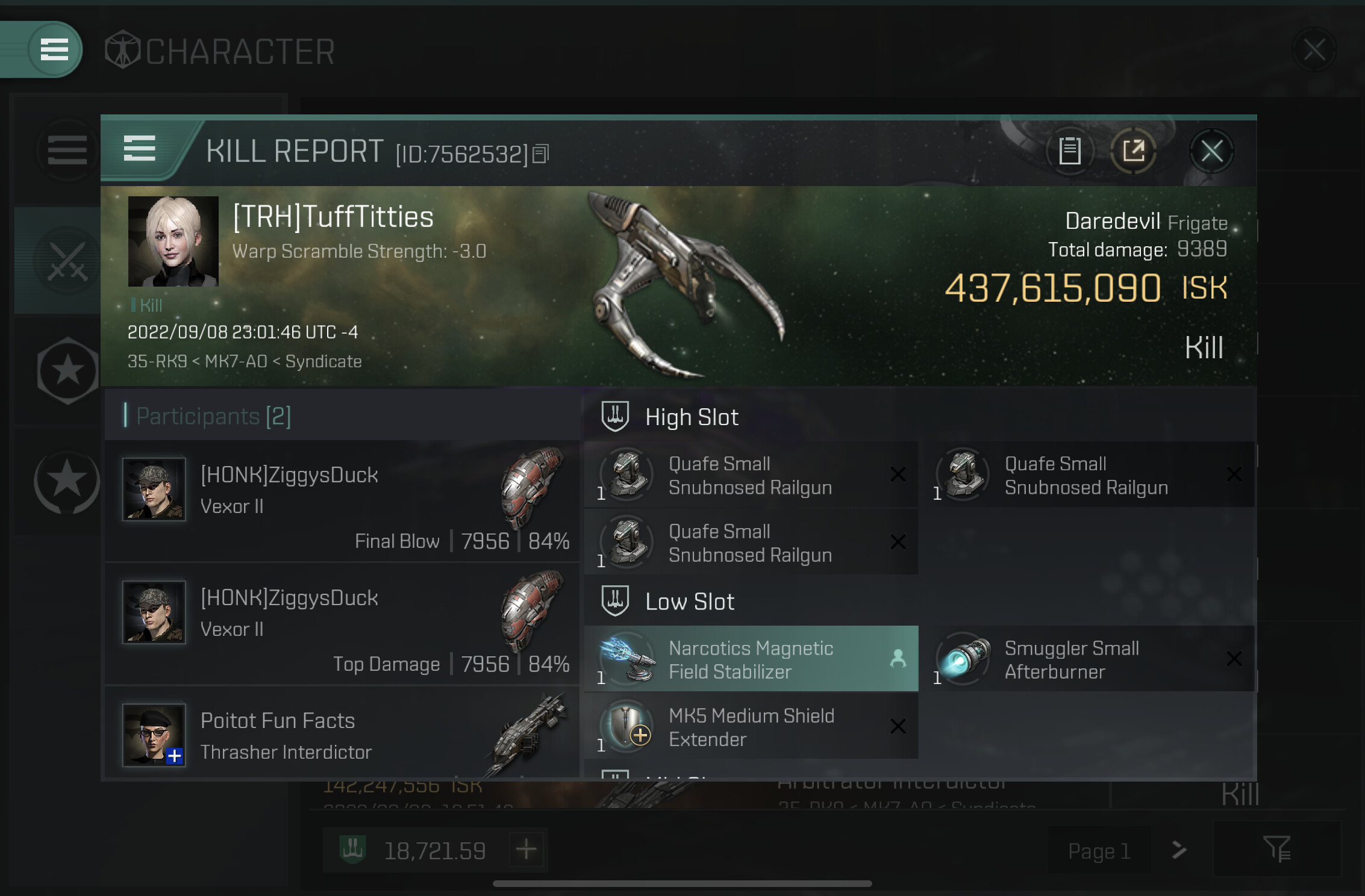Open the filter icon next to Page 1

click(x=1276, y=849)
